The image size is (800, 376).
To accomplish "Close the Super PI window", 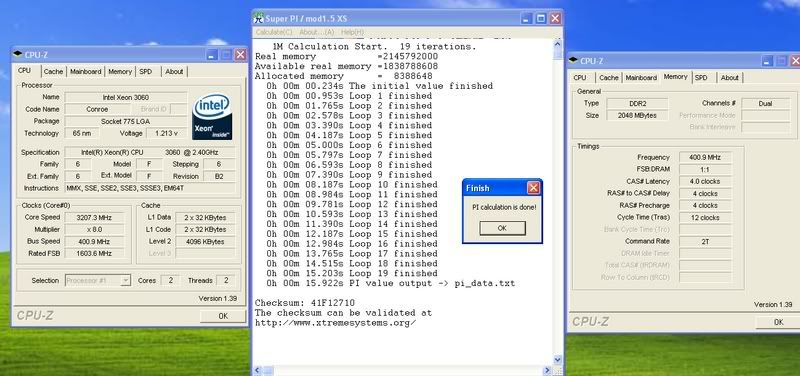I will (555, 19).
